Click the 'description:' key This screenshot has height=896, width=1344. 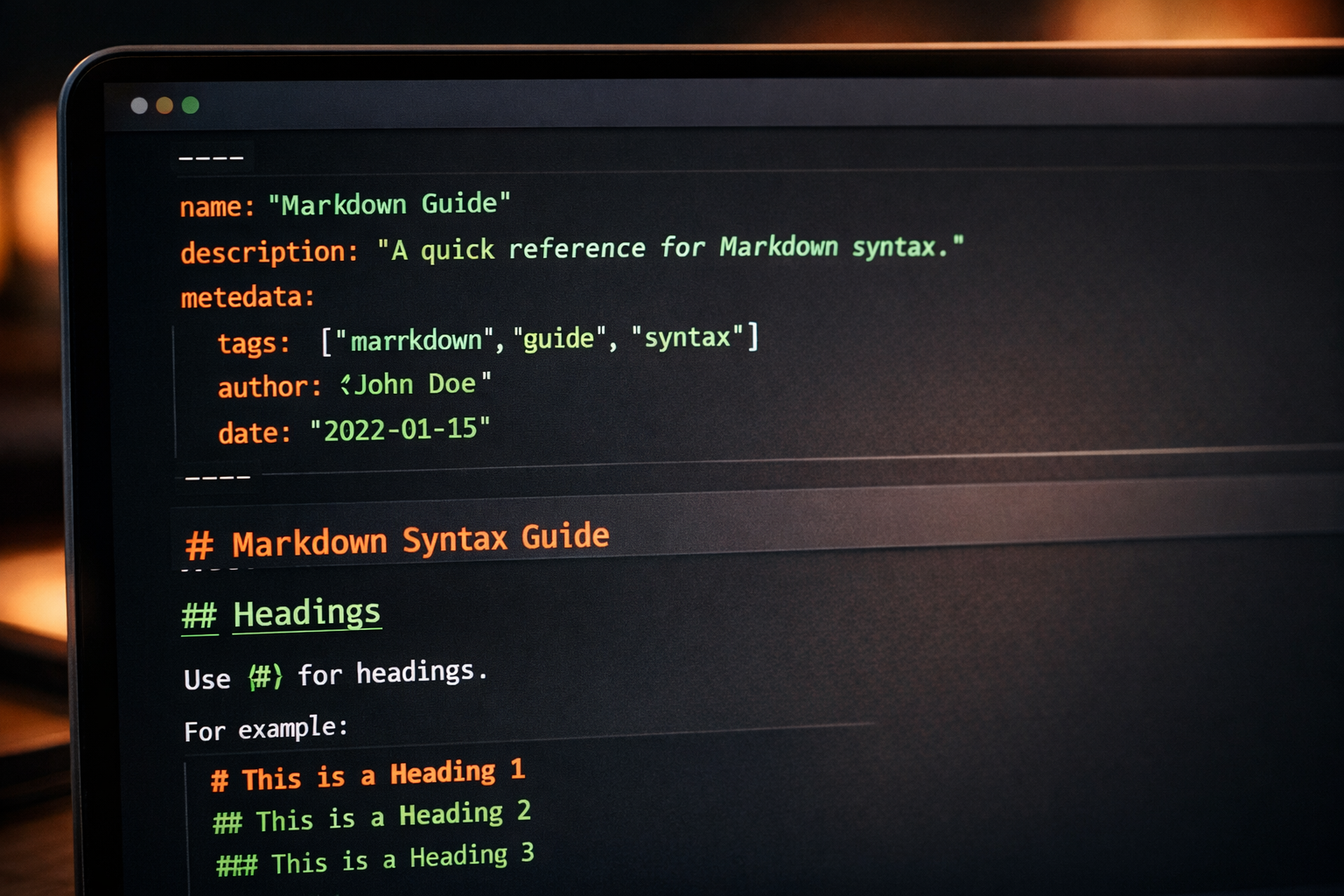pos(269,252)
